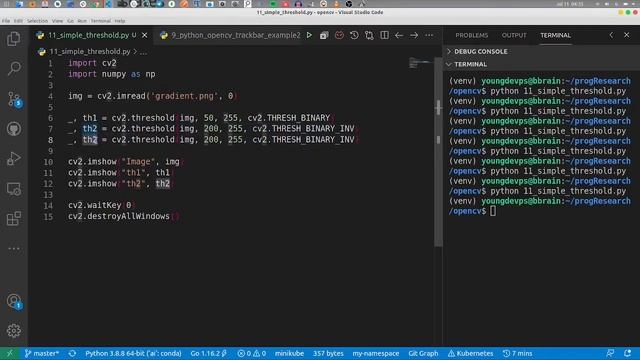Open the Search view in activity bar
The width and height of the screenshot is (640, 360).
[x=13, y=68]
